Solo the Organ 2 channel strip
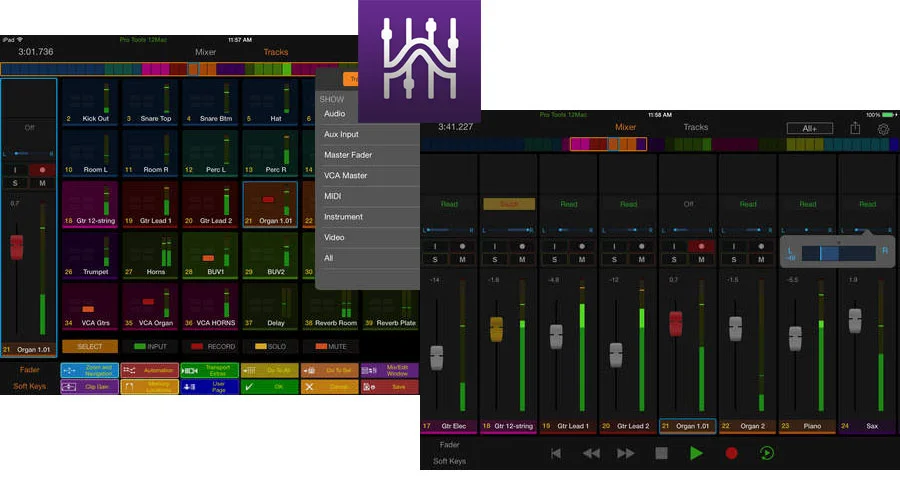The width and height of the screenshot is (900, 496). point(734,259)
